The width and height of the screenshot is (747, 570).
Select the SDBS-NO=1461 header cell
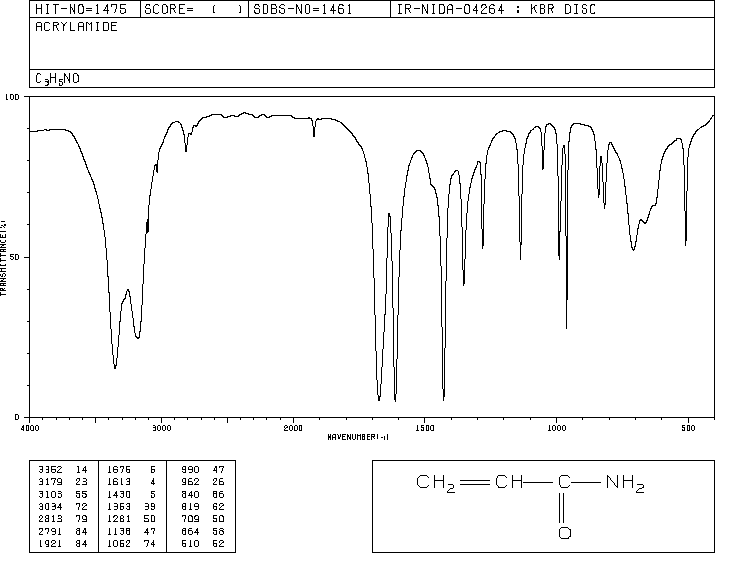tap(319, 9)
